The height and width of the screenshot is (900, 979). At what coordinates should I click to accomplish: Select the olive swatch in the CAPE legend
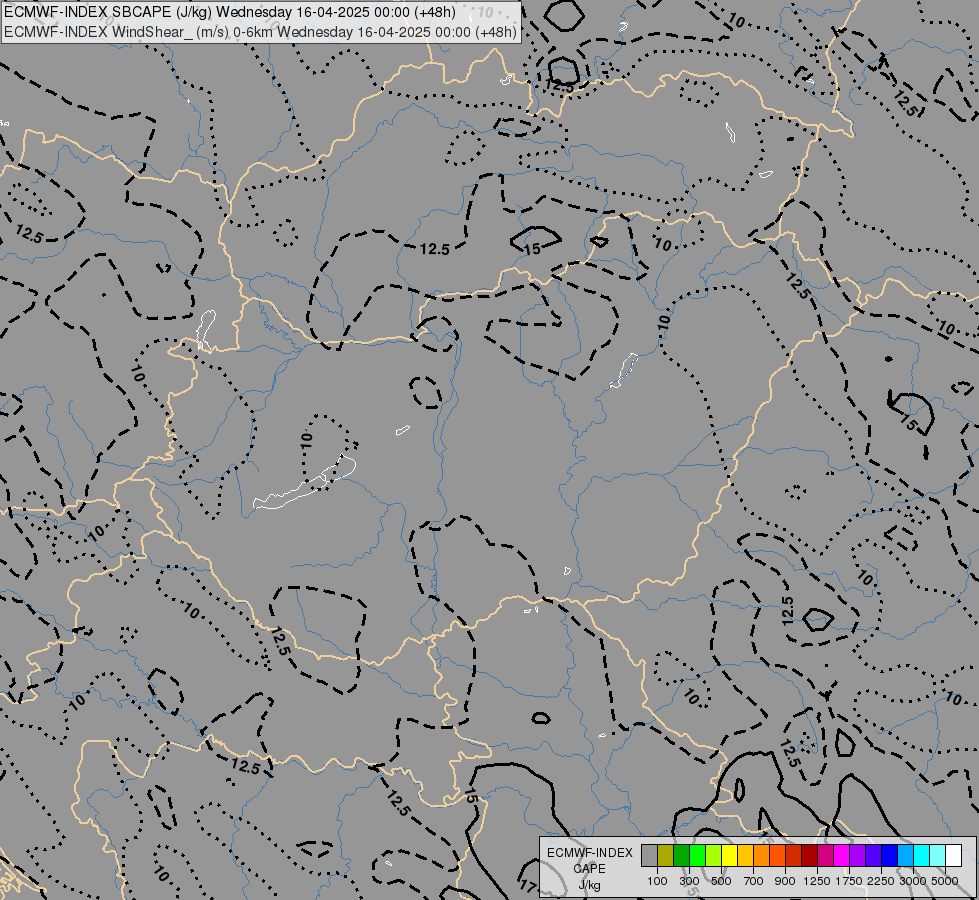pos(666,855)
